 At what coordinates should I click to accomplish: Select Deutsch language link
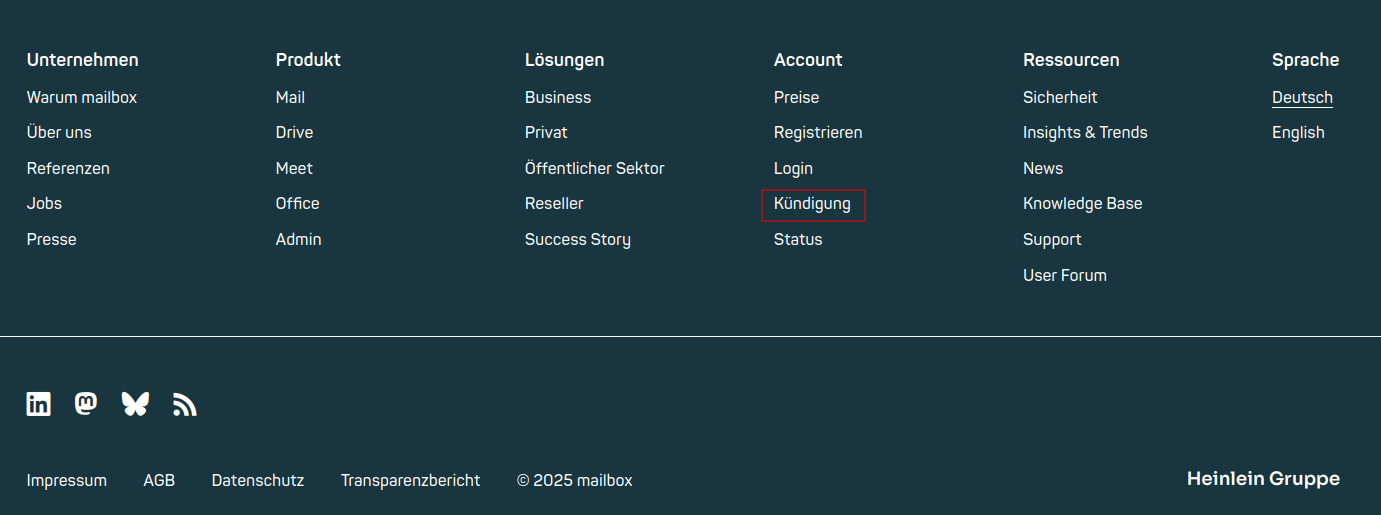(1302, 98)
